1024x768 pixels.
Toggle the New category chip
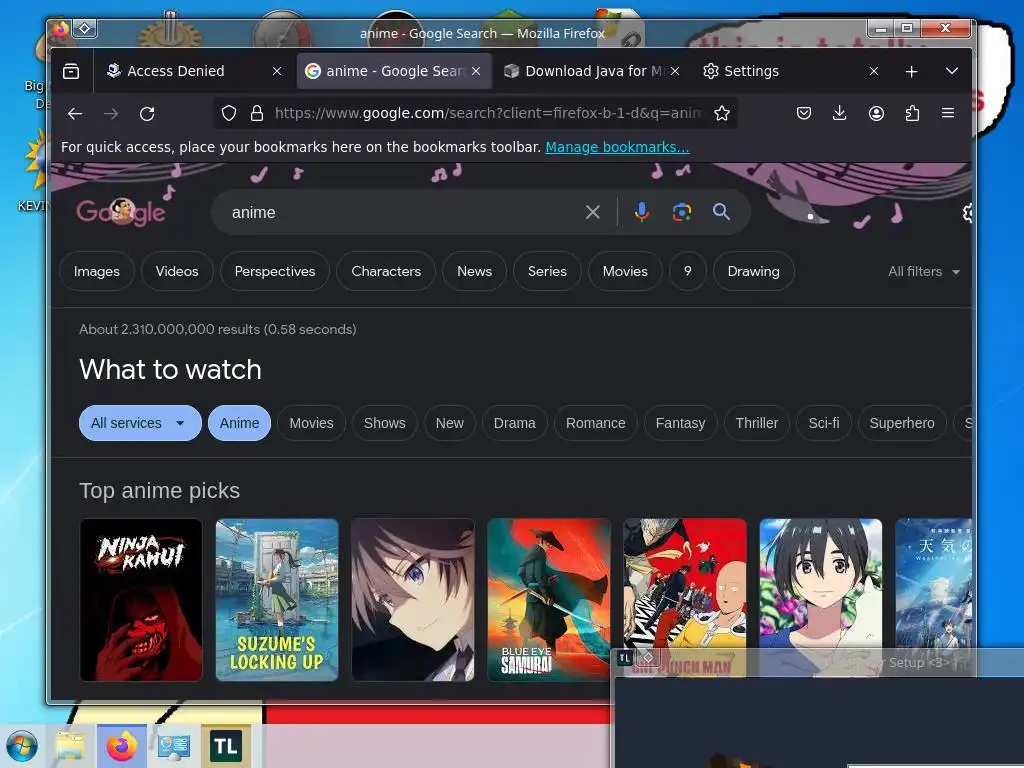[x=449, y=423]
